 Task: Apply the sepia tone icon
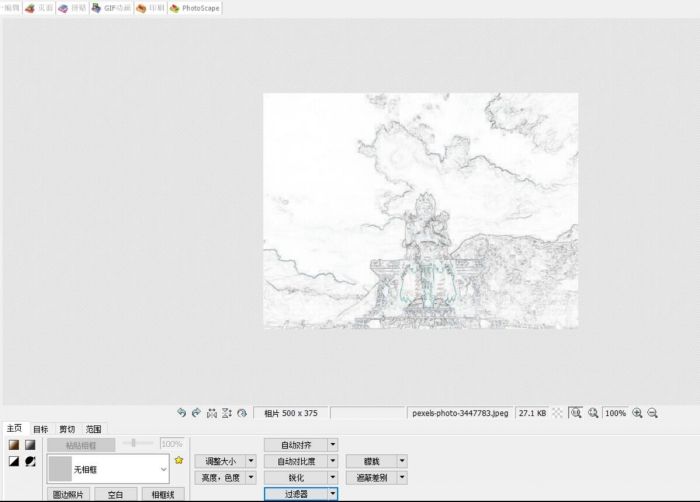(x=14, y=445)
